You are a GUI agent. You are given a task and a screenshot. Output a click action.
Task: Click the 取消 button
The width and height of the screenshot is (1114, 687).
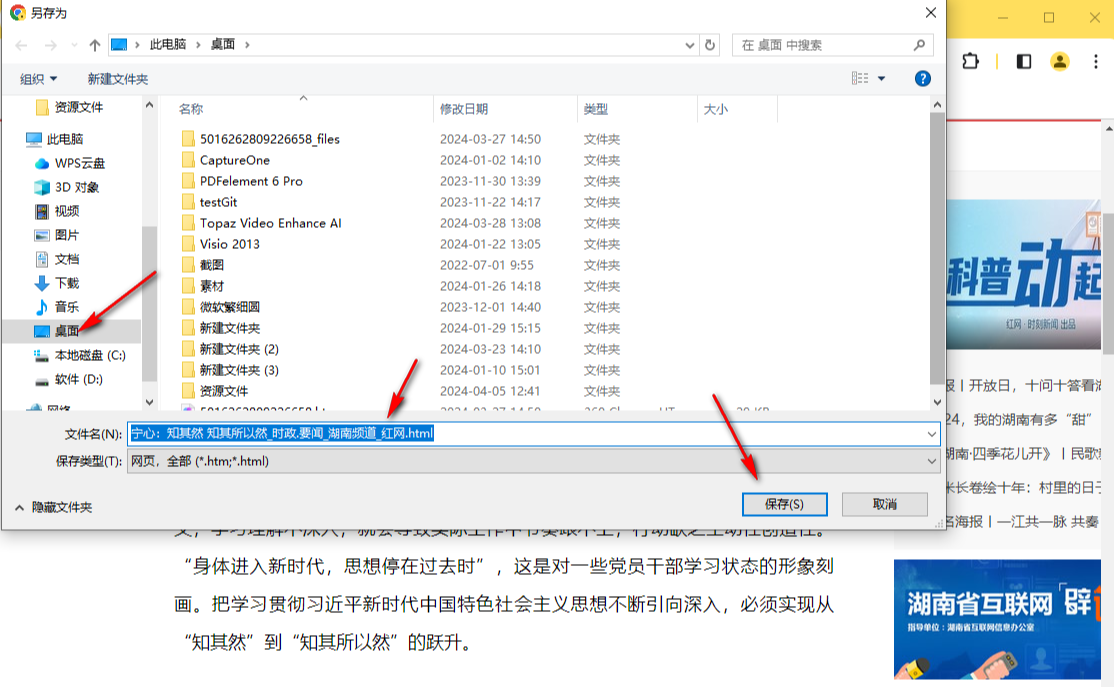pyautogui.click(x=885, y=504)
